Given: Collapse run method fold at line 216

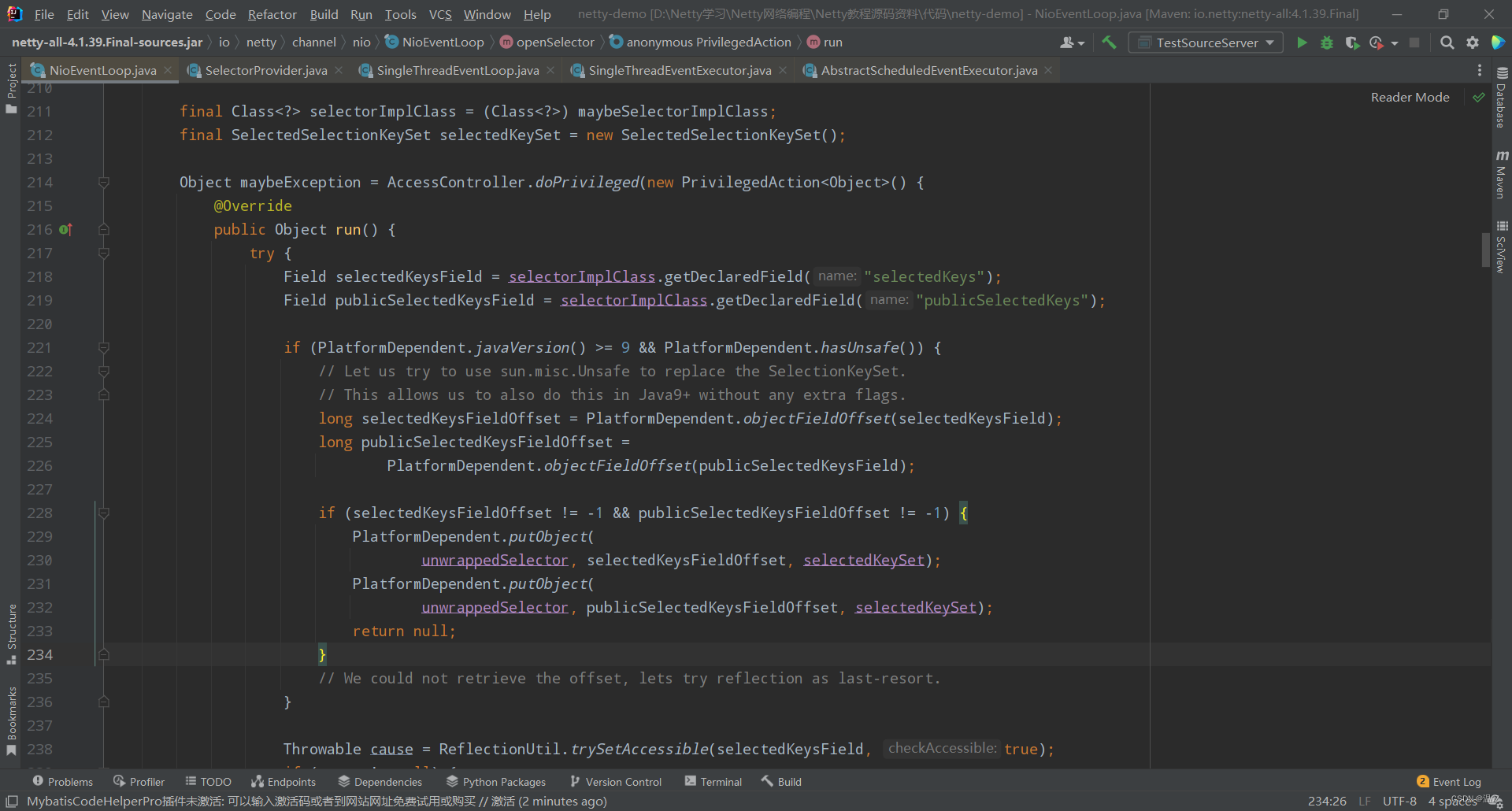Looking at the screenshot, I should point(103,229).
